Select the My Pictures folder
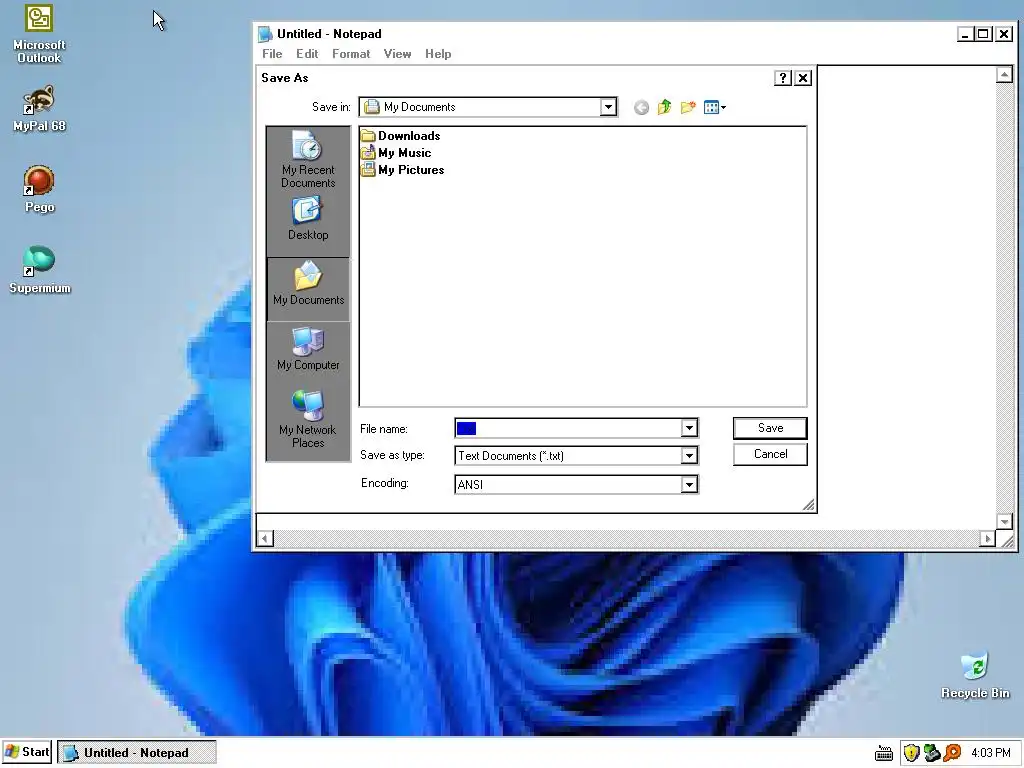Image resolution: width=1024 pixels, height=768 pixels. (x=403, y=170)
